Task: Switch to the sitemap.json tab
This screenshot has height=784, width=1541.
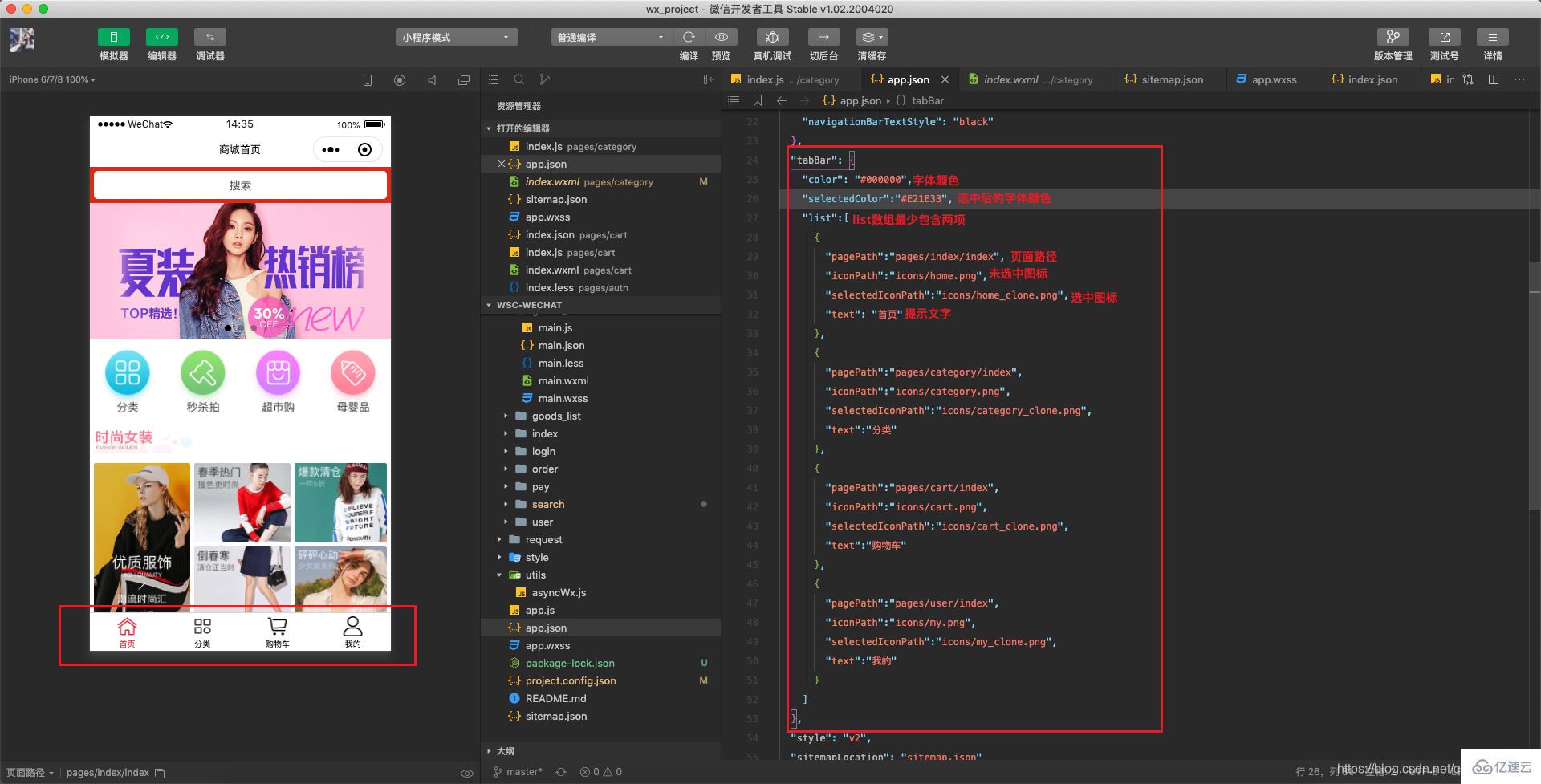Action: coord(1172,79)
